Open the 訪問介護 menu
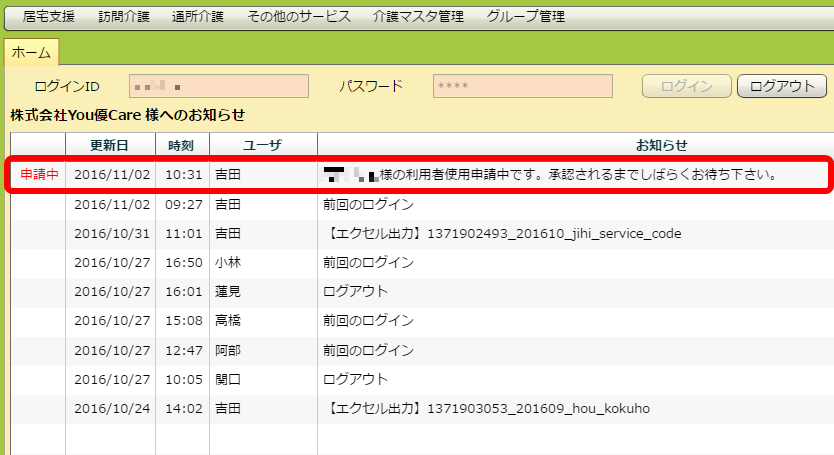 [x=123, y=17]
